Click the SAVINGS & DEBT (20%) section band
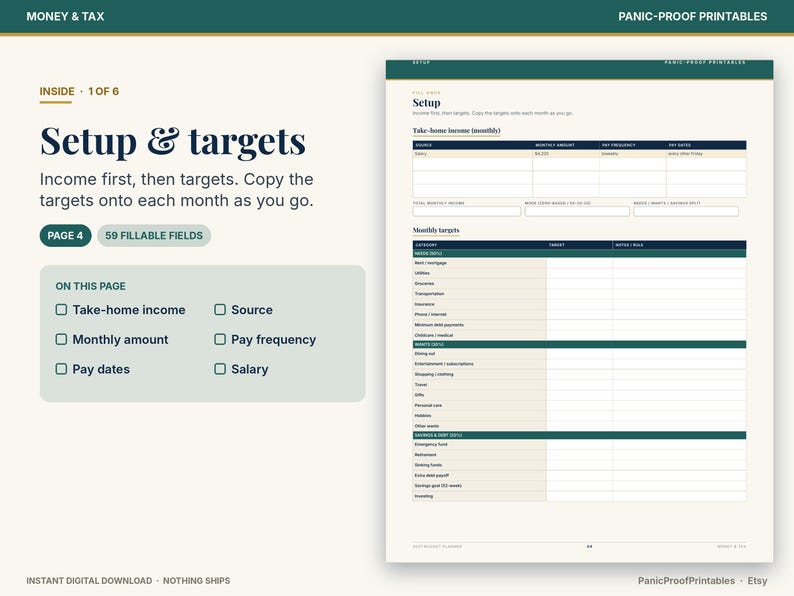 pyautogui.click(x=579, y=435)
